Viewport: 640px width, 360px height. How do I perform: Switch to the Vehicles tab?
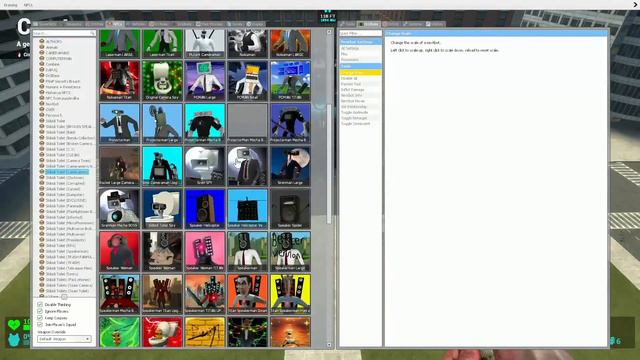pos(137,24)
